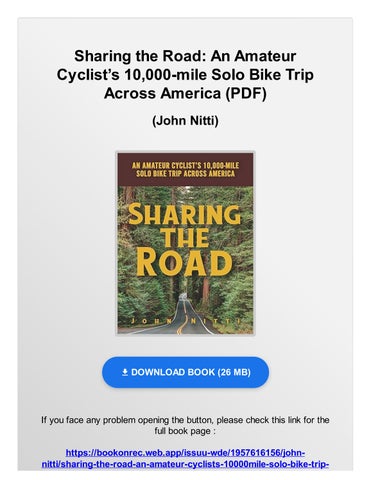Select the page heading 'Sharing the Road: An Amateur'
Image resolution: width=371 pixels, height=480 pixels.
point(185,56)
